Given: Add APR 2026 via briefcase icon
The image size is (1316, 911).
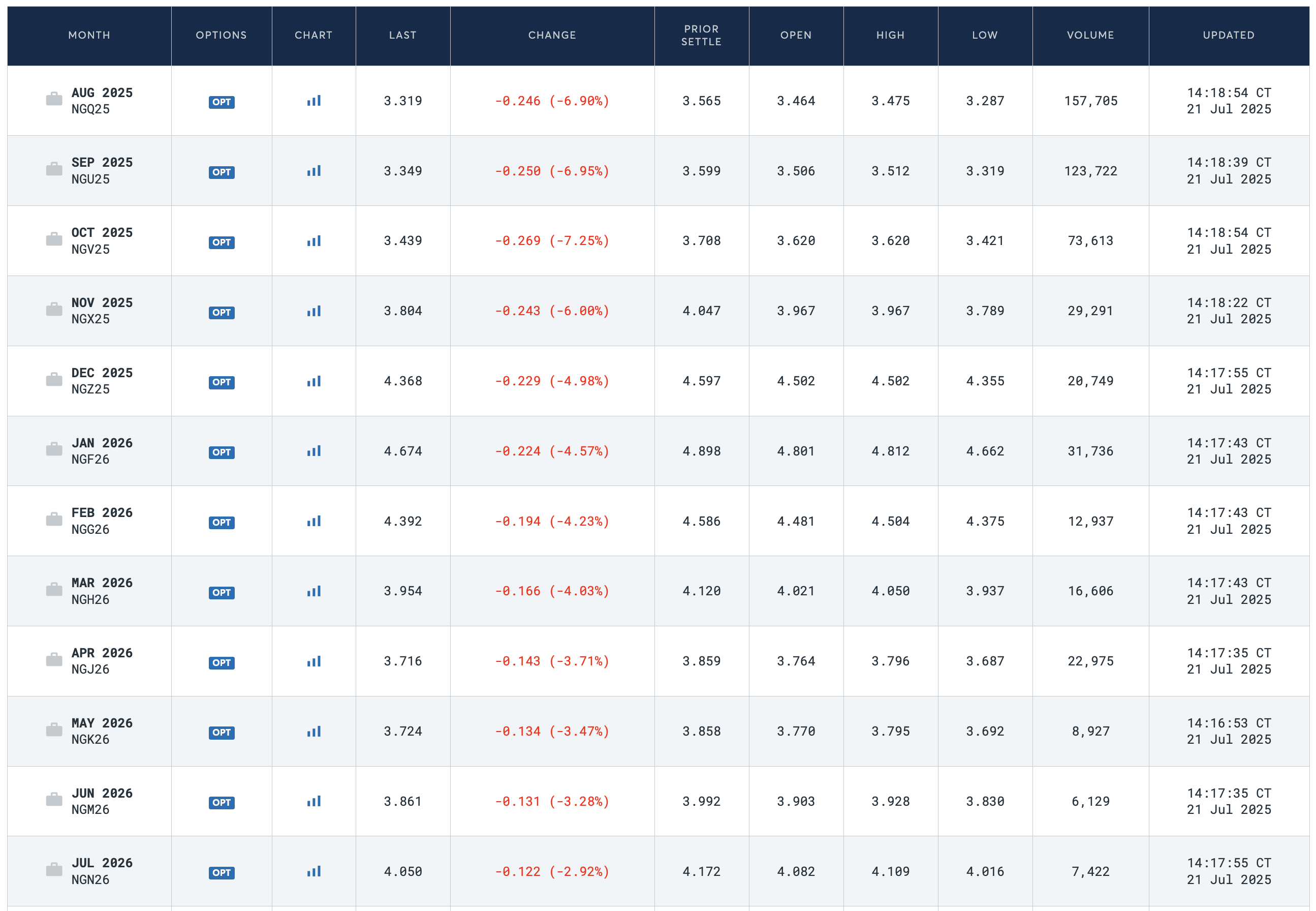Looking at the screenshot, I should (x=54, y=660).
